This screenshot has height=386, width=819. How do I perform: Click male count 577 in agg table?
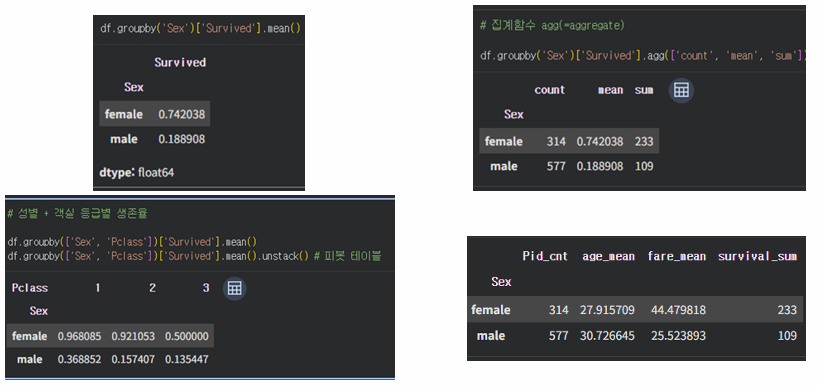[556, 166]
